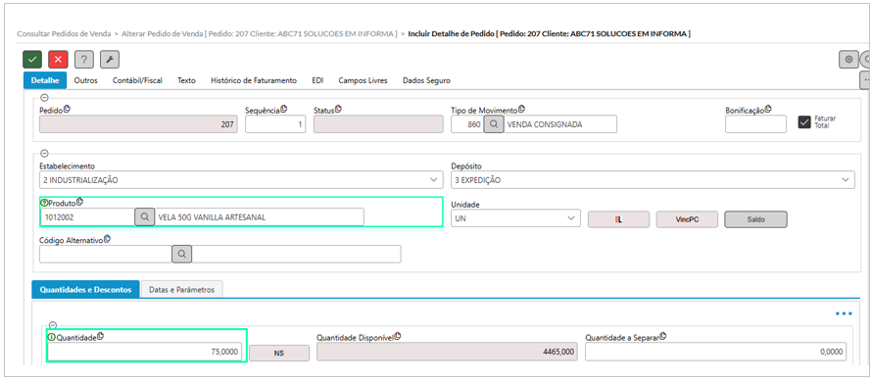Open the wrench tools icon
The height and width of the screenshot is (379, 872).
pos(110,59)
